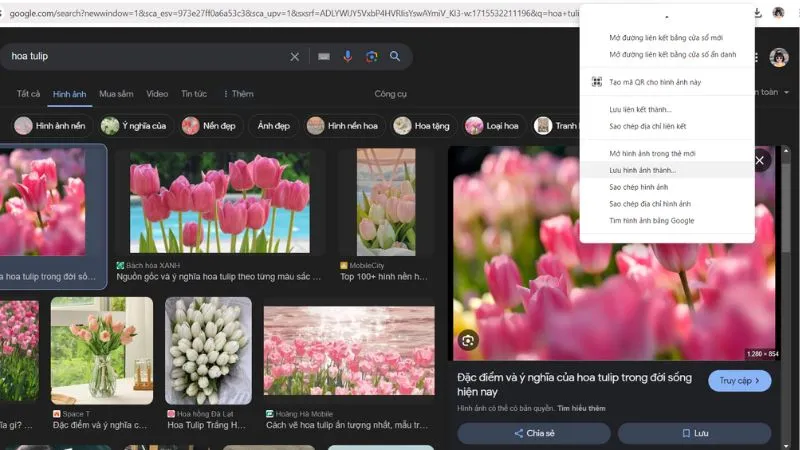Click the 'Truy cập' visit button
Image resolution: width=800 pixels, height=450 pixels.
(x=739, y=381)
